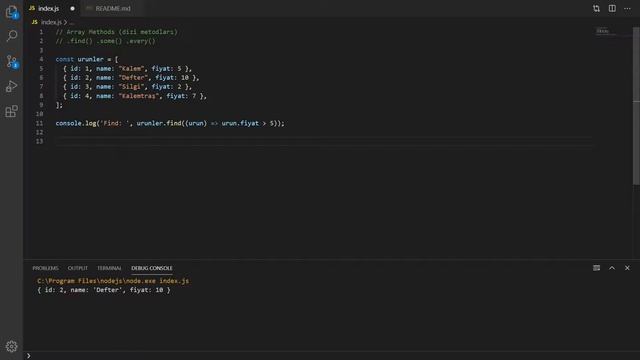
Task: Select the DEBUG CONSOLE panel tab
Action: pos(152,268)
